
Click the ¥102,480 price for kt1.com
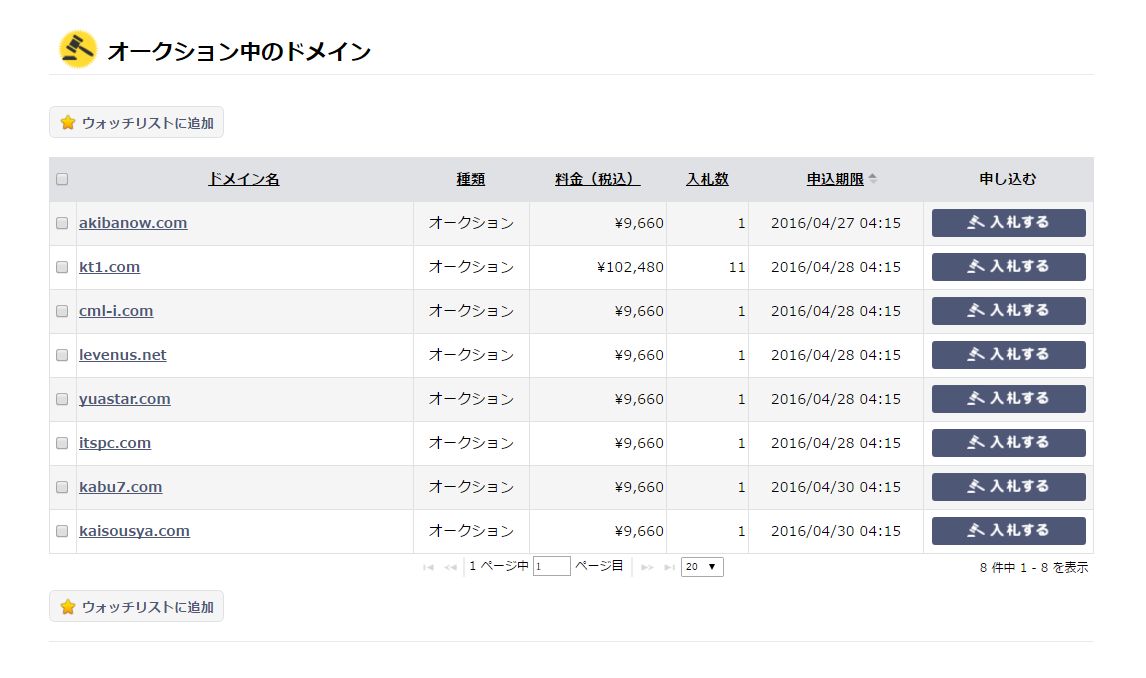point(630,267)
